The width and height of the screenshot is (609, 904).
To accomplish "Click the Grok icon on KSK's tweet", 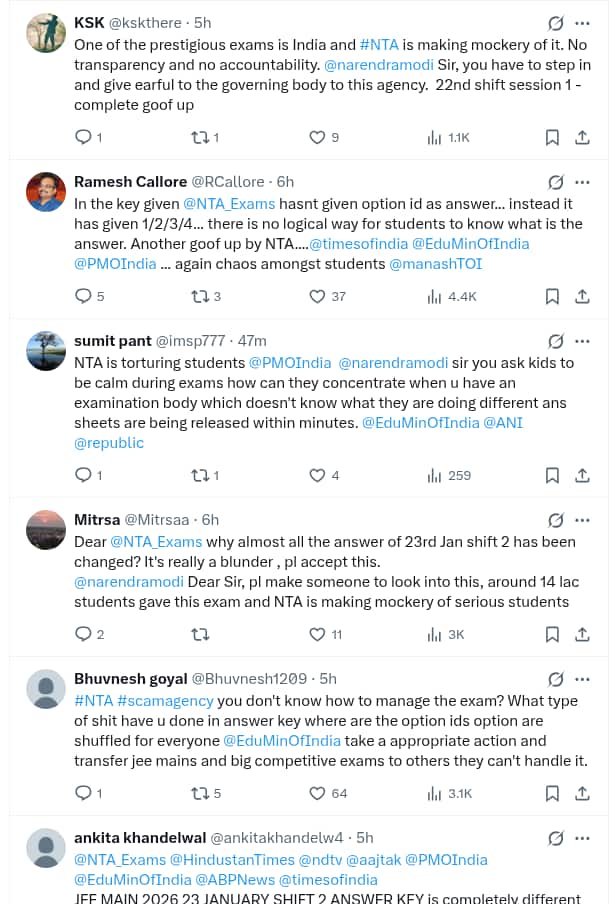I will click(556, 23).
